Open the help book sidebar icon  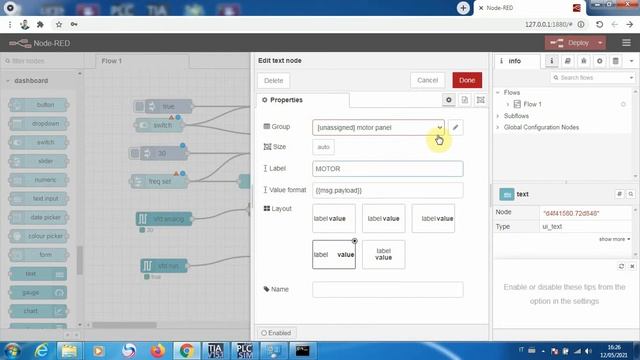tap(567, 61)
